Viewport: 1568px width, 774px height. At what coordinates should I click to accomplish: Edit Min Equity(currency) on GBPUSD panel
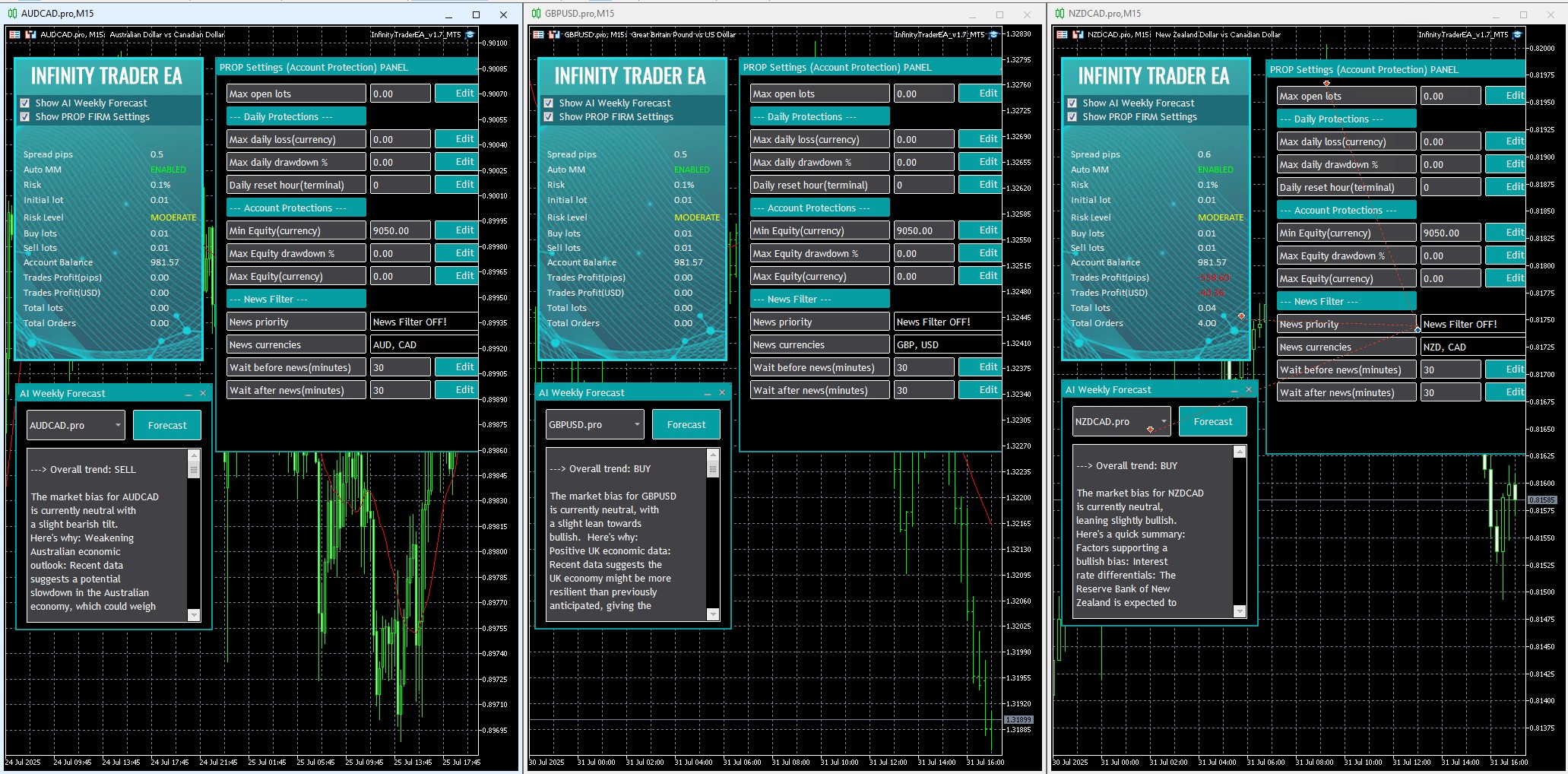(987, 230)
